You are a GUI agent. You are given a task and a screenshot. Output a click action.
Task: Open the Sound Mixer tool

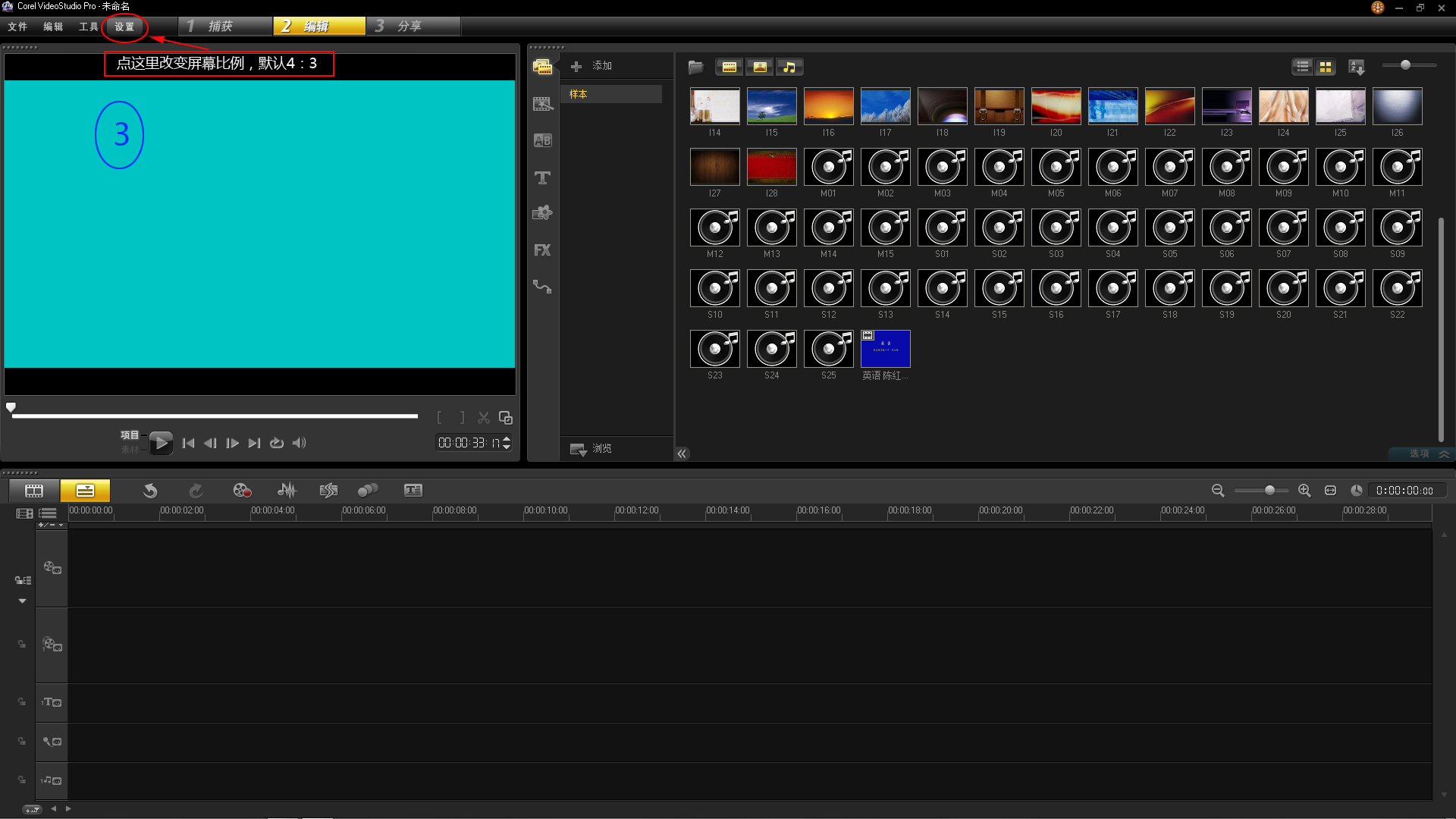(x=287, y=491)
